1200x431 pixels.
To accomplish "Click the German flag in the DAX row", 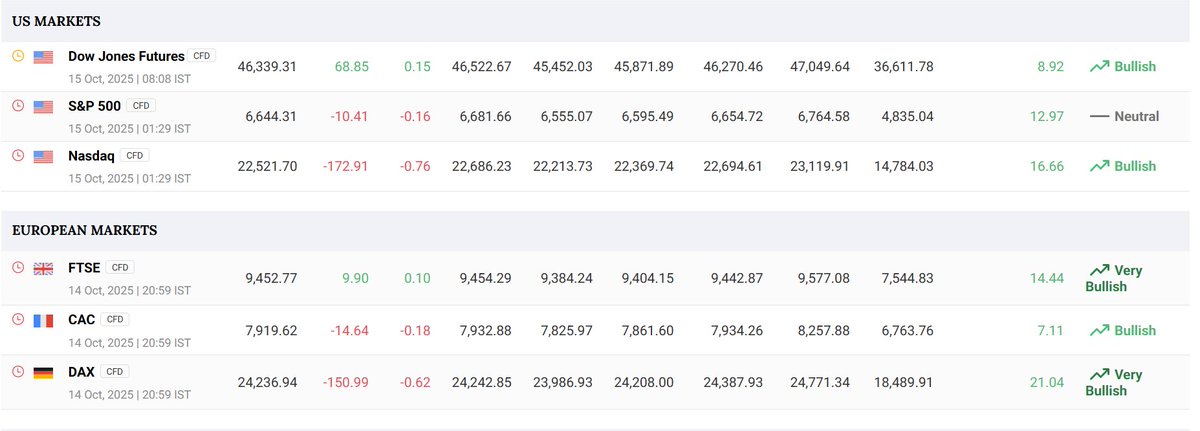I will click(x=43, y=372).
